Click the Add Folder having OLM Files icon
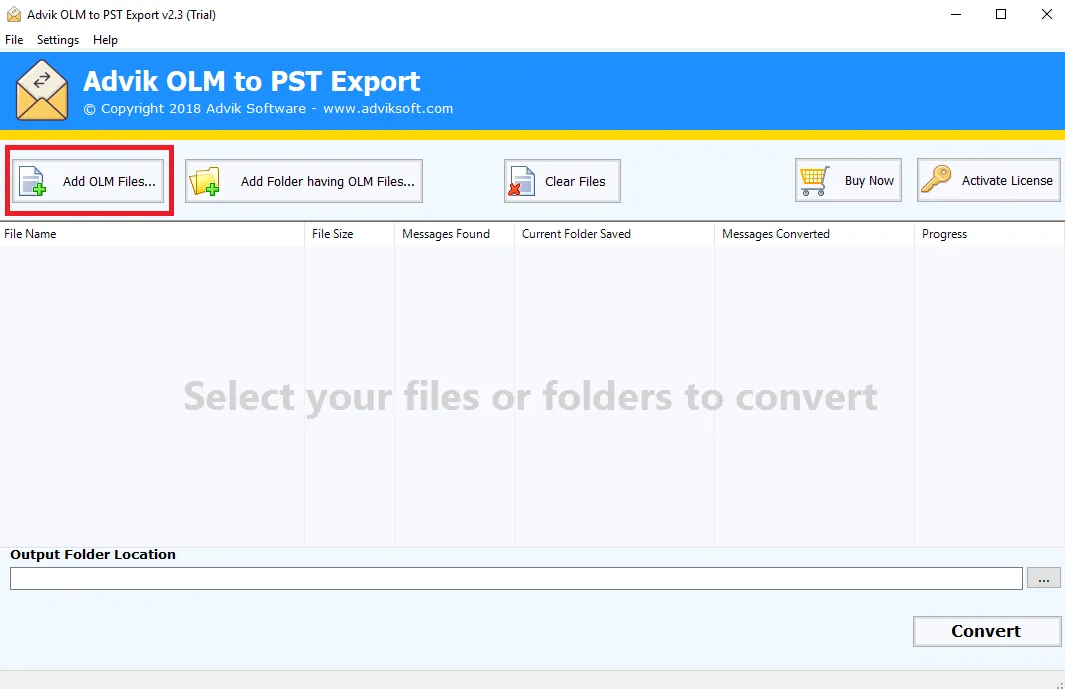The height and width of the screenshot is (689, 1065). click(x=206, y=181)
